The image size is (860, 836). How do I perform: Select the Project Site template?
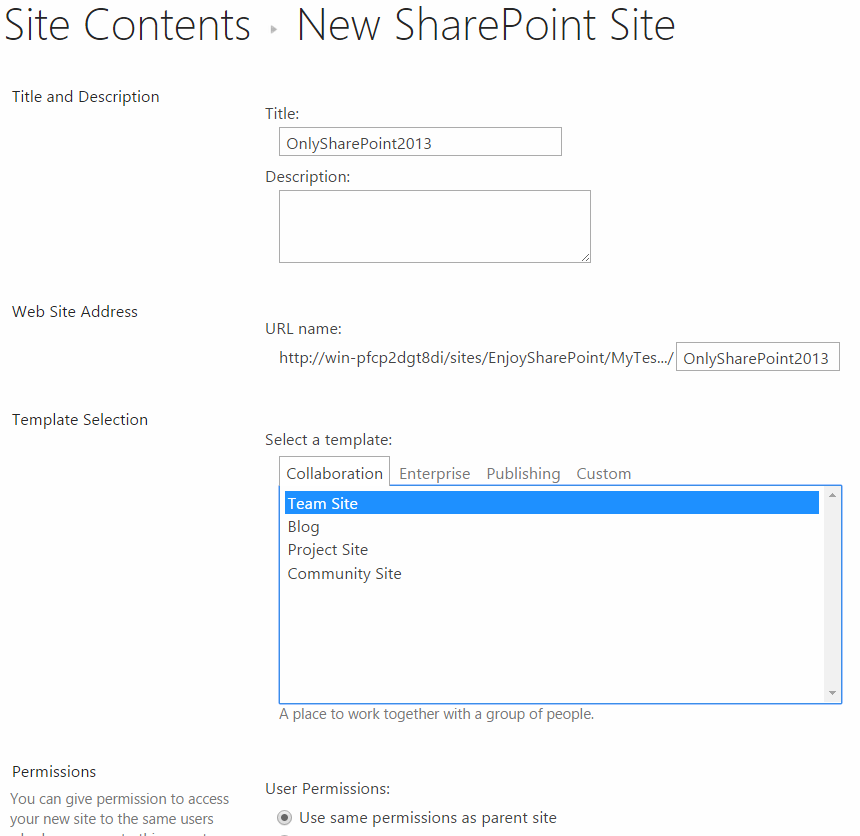[x=552, y=550]
